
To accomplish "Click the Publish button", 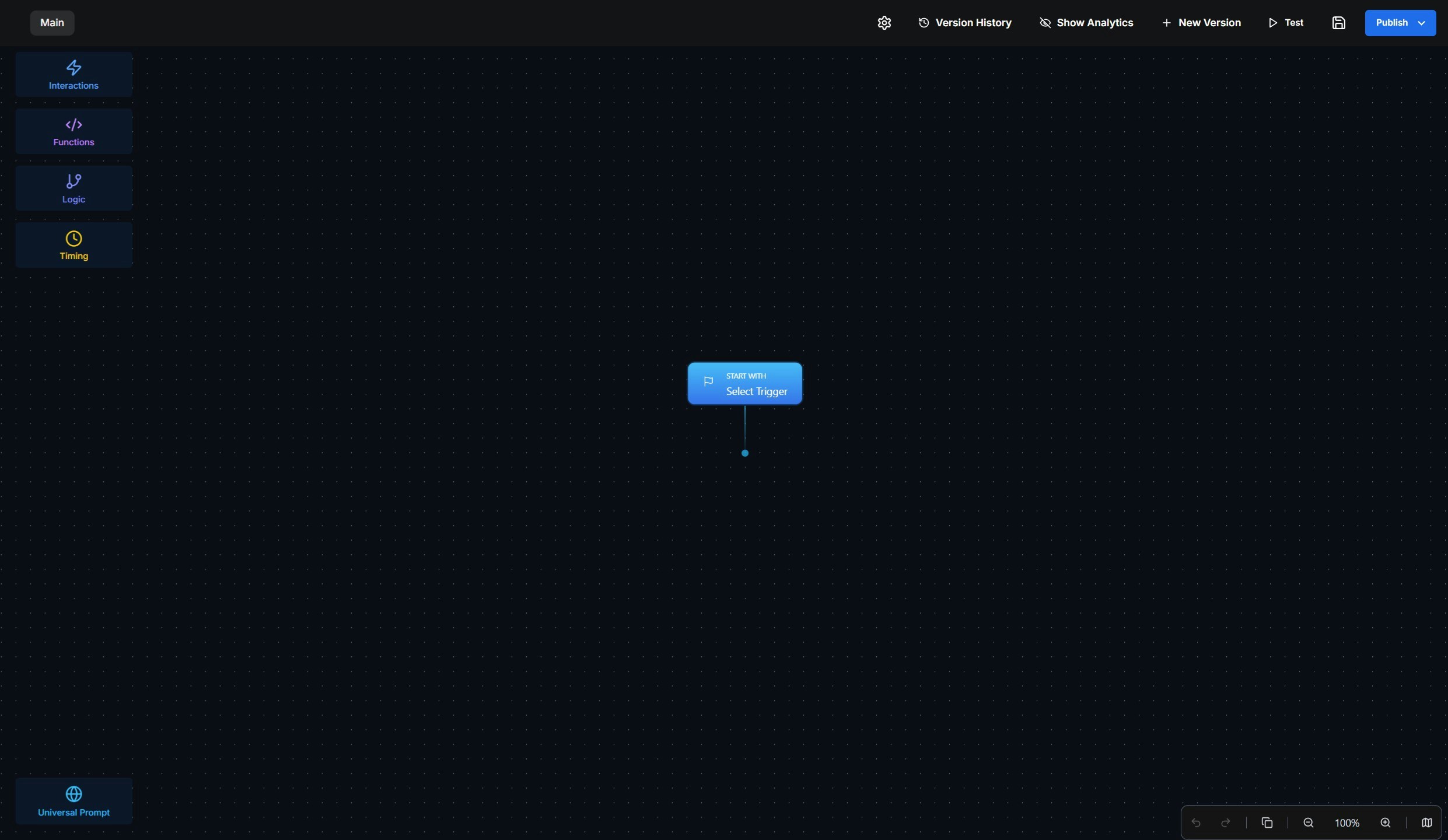I will point(1393,23).
